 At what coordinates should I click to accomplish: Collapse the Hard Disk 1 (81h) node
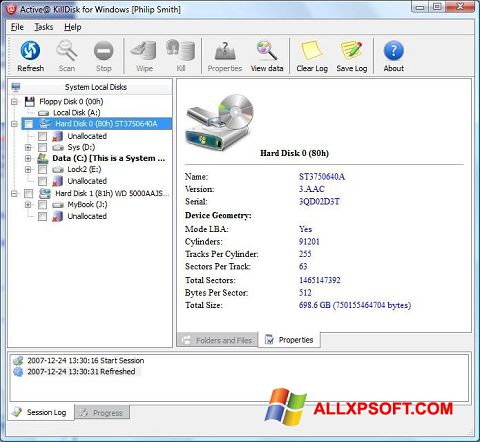coord(14,193)
